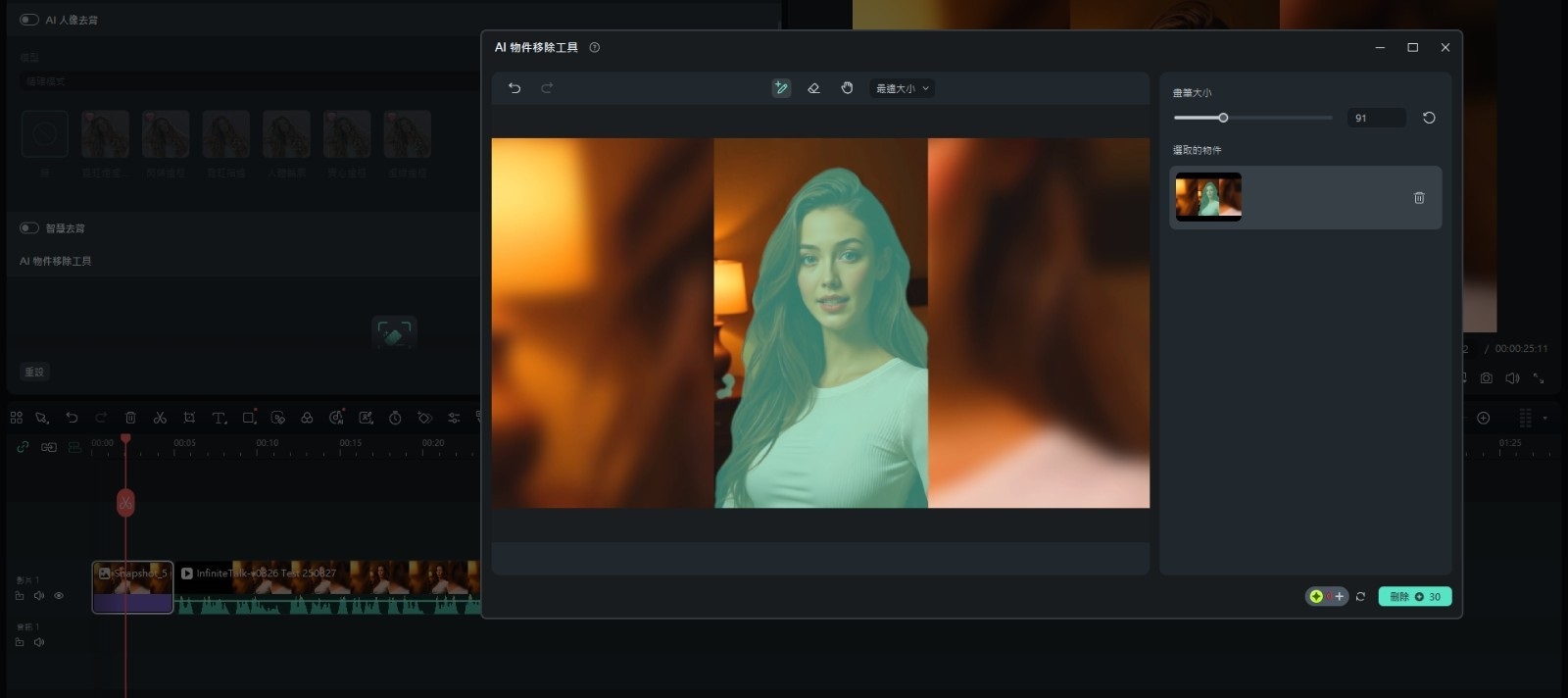Click the red scissors split marker on playhead
The height and width of the screenshot is (698, 1568).
click(x=125, y=503)
